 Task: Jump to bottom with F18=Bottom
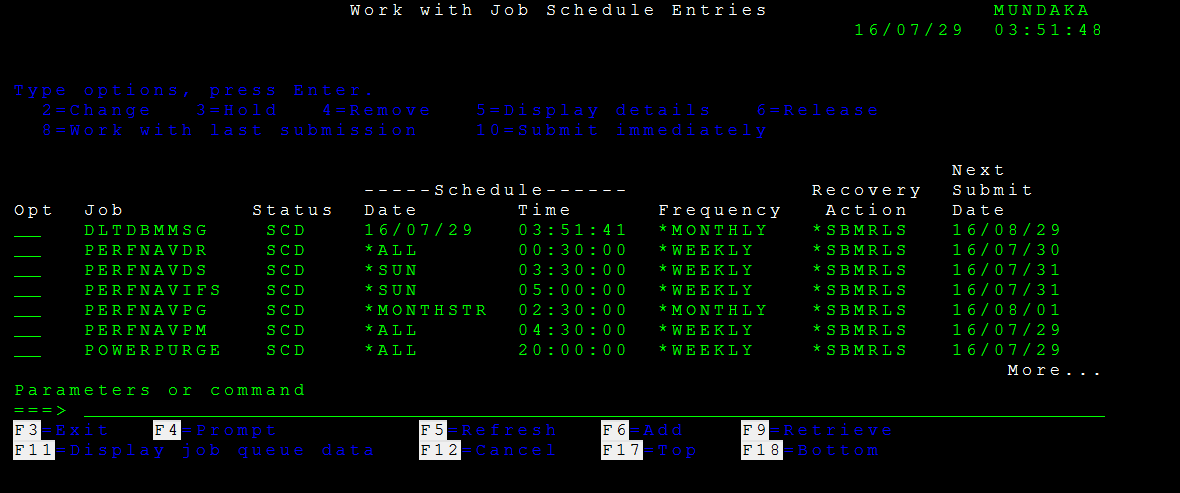coord(810,450)
